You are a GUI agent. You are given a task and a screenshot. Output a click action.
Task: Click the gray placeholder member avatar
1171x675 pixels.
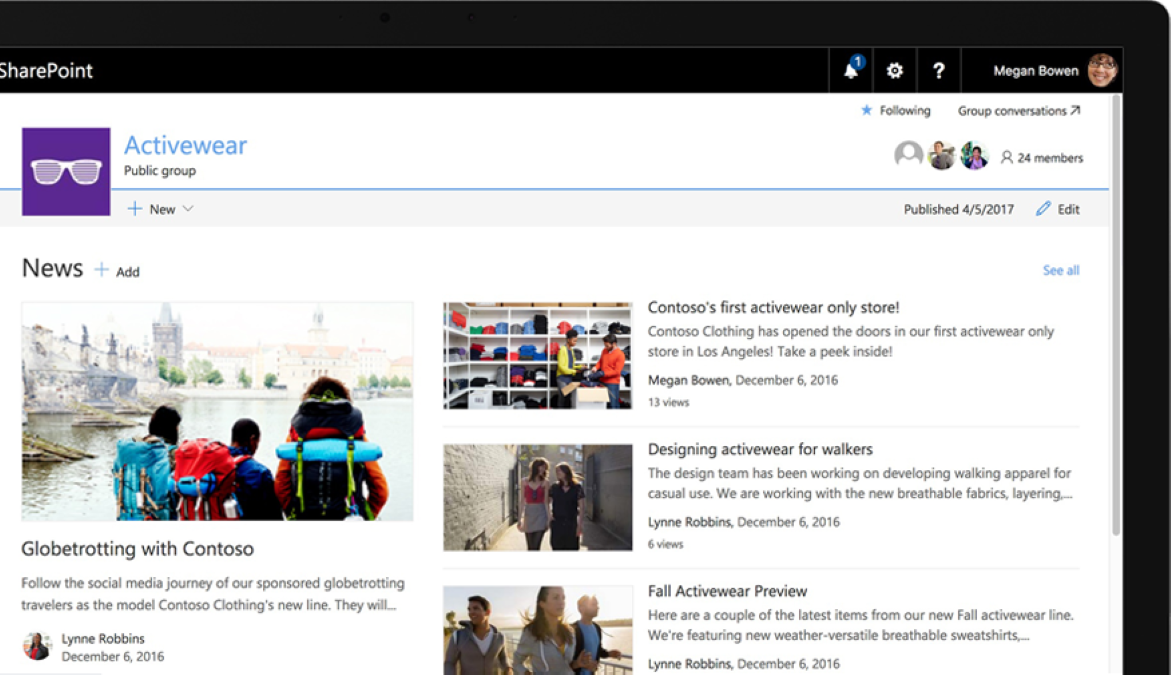point(908,155)
